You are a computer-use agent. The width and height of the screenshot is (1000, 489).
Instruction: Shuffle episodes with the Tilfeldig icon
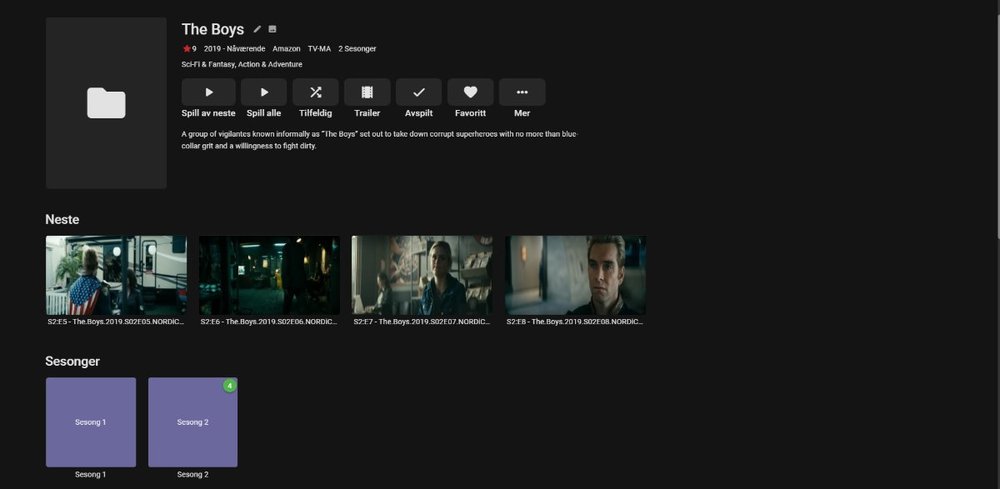coord(316,92)
